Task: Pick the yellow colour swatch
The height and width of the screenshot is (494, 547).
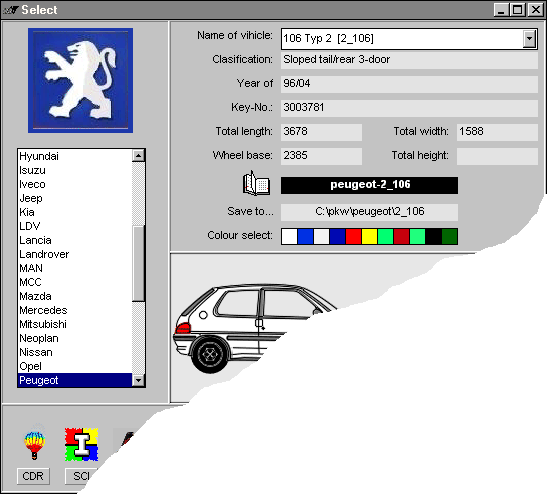Action: point(369,237)
